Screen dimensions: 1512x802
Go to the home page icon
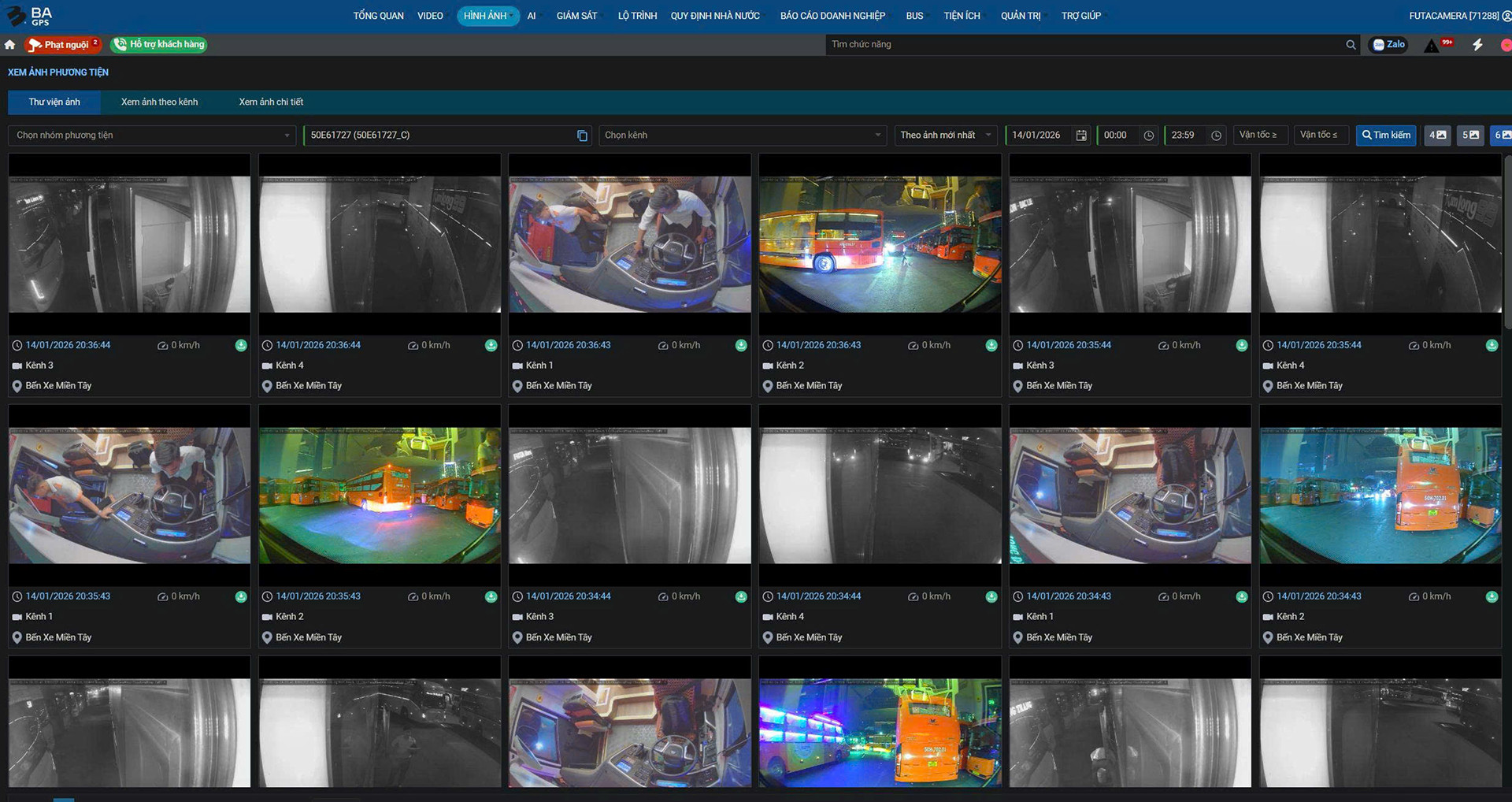click(x=10, y=45)
